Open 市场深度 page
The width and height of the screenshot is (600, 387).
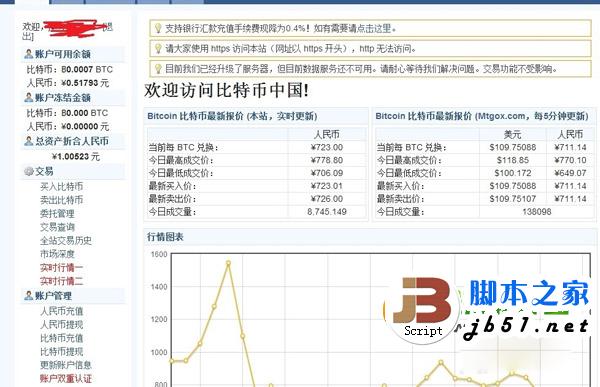[57, 254]
